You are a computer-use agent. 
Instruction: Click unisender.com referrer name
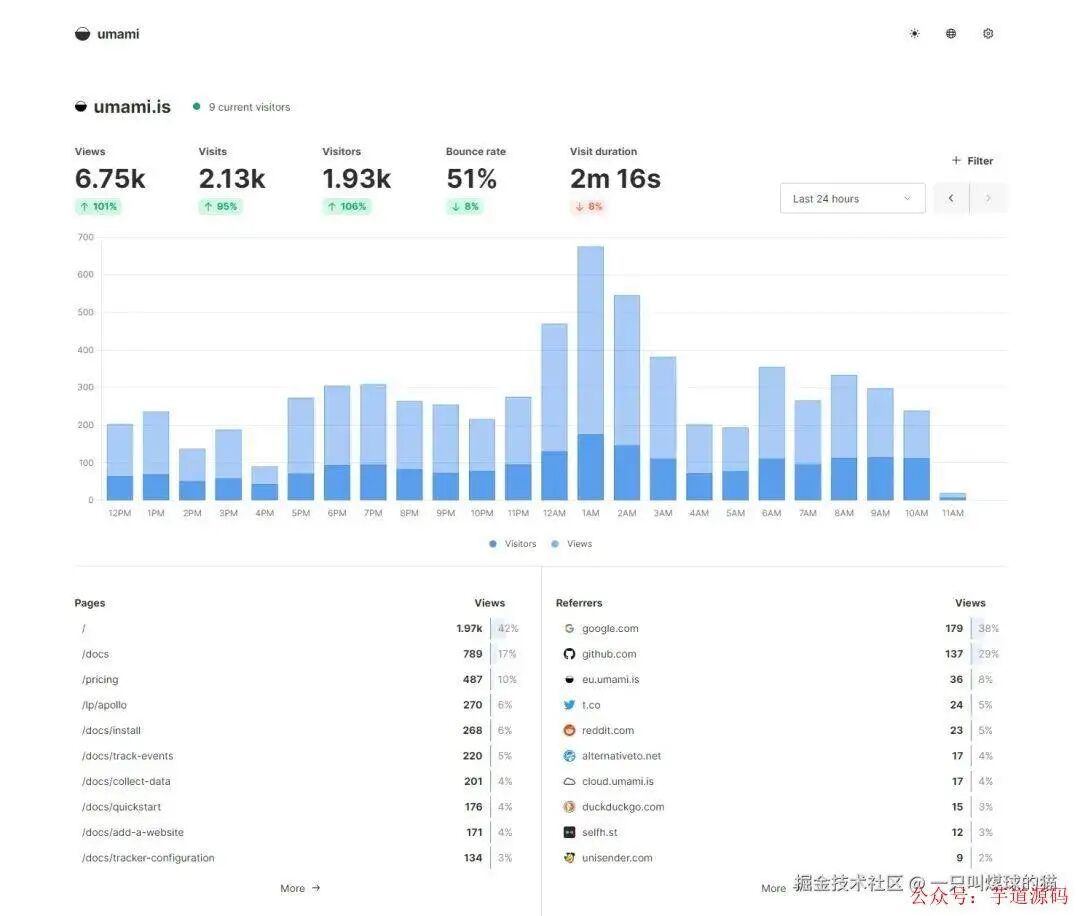pyautogui.click(x=617, y=857)
